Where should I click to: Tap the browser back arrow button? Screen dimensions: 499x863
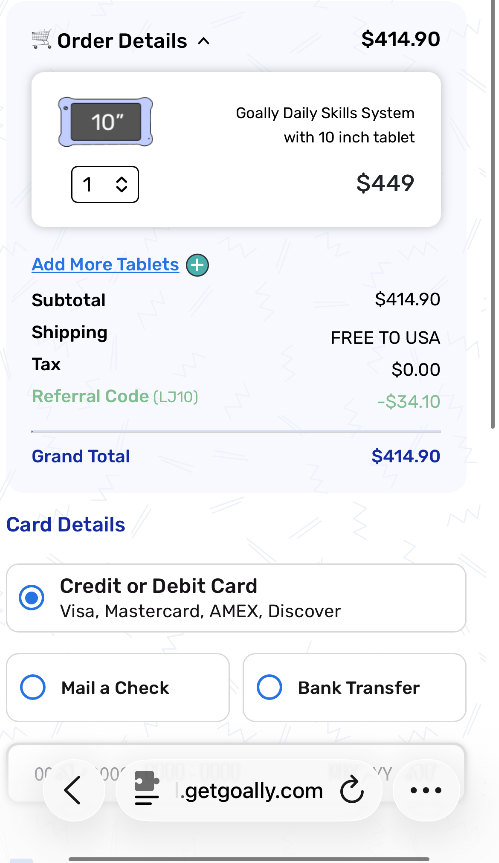tap(74, 791)
